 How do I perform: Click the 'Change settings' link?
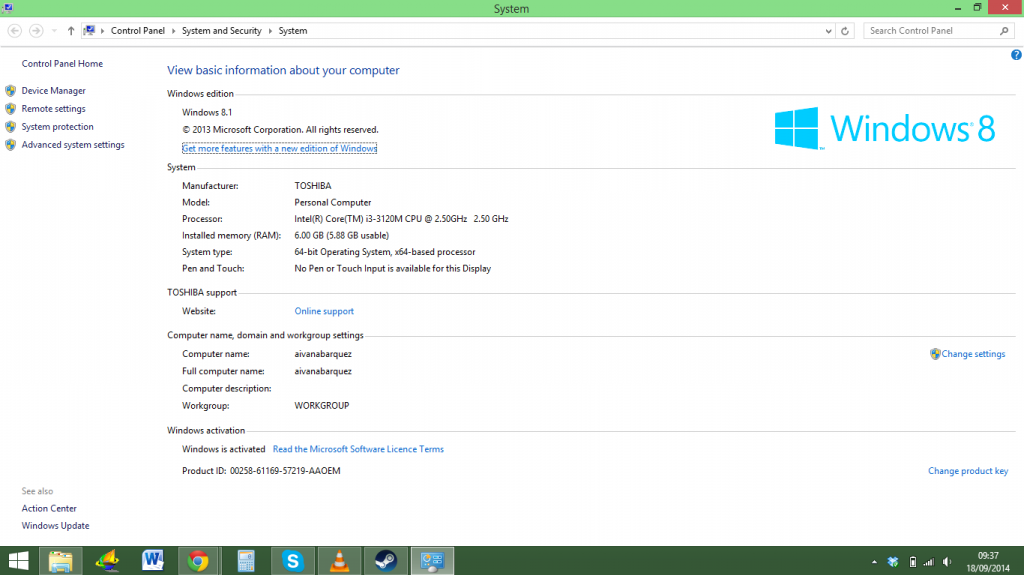pos(972,354)
